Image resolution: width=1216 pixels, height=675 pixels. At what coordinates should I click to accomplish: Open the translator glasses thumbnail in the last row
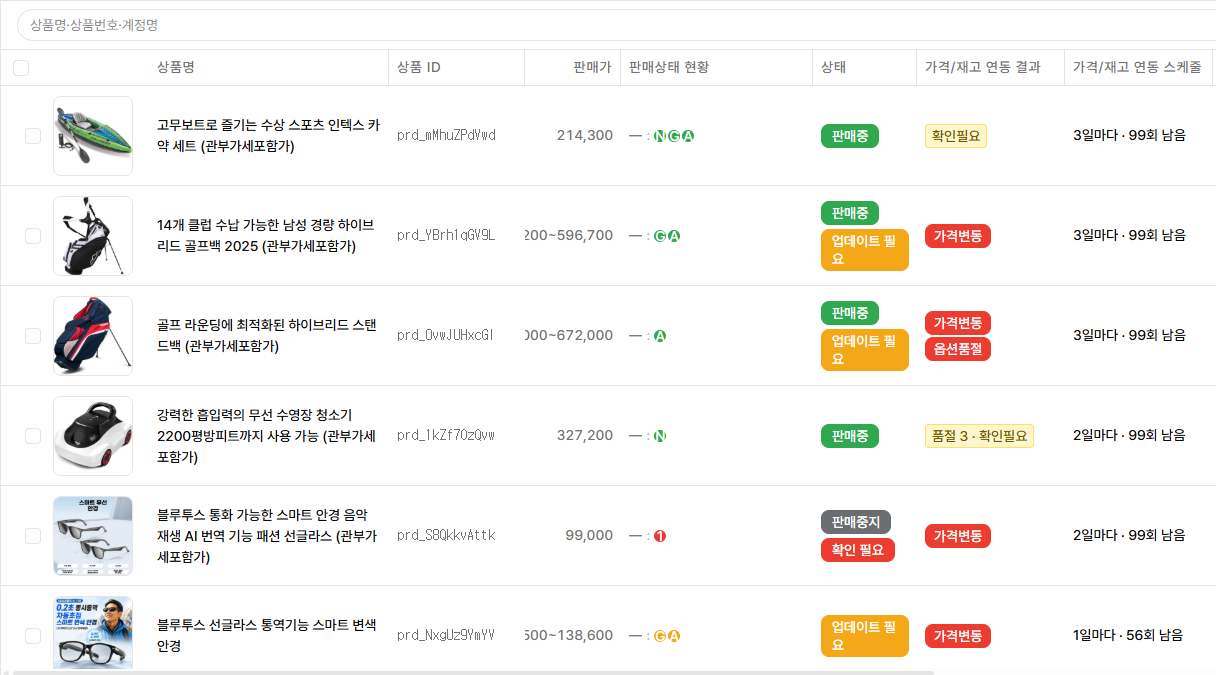93,634
